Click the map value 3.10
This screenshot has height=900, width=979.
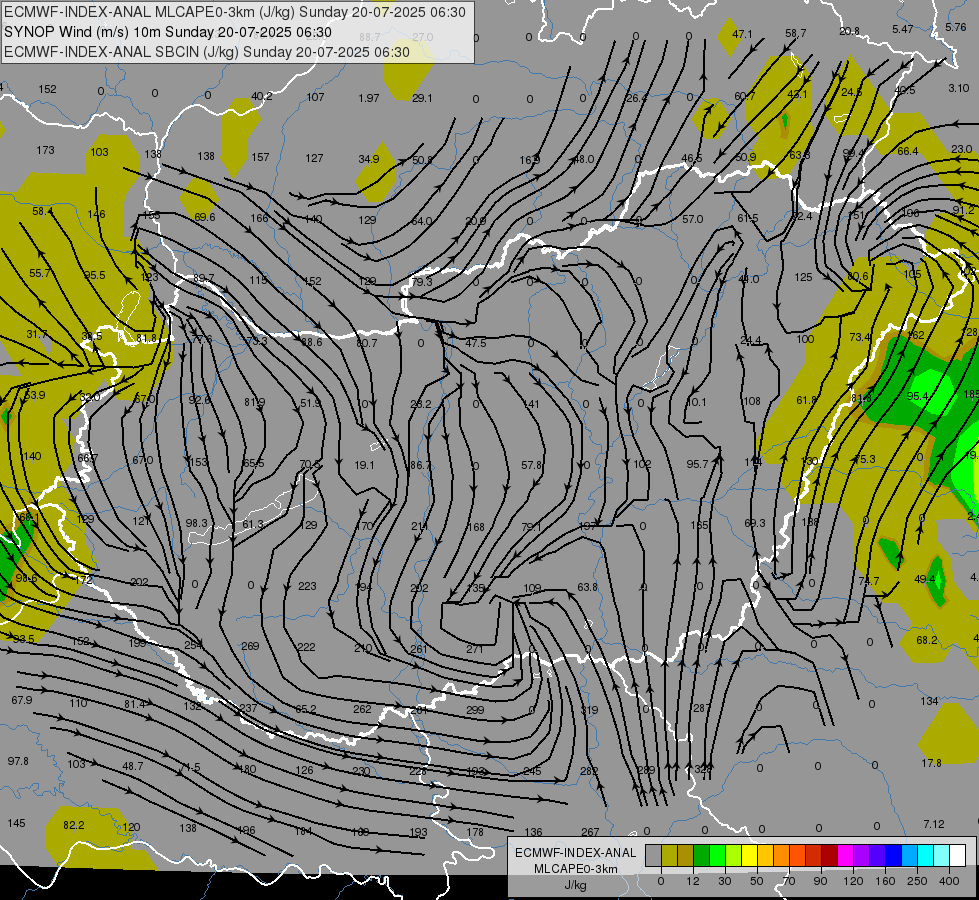click(958, 88)
